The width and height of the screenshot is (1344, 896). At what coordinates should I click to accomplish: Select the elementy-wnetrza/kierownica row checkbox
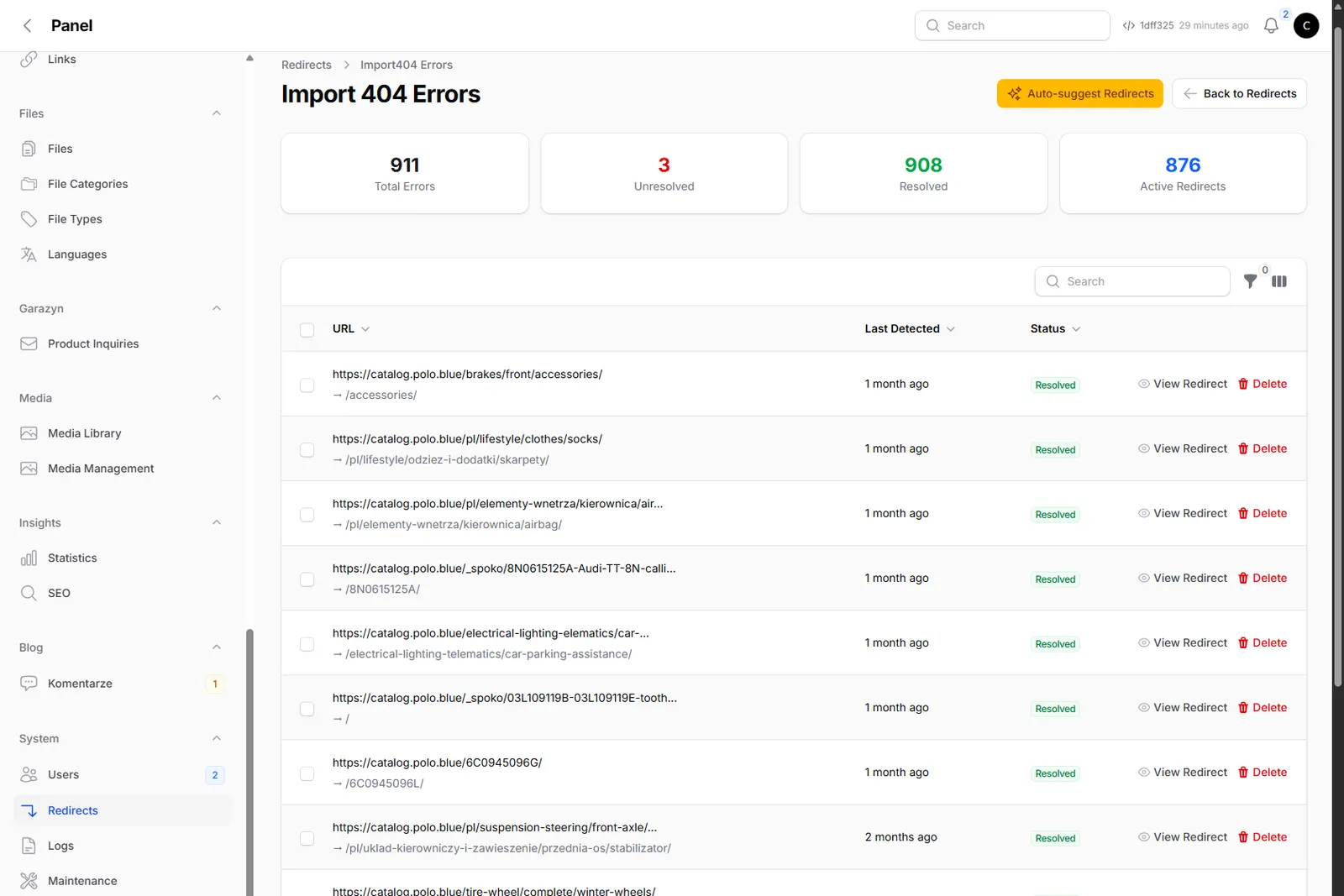click(307, 515)
